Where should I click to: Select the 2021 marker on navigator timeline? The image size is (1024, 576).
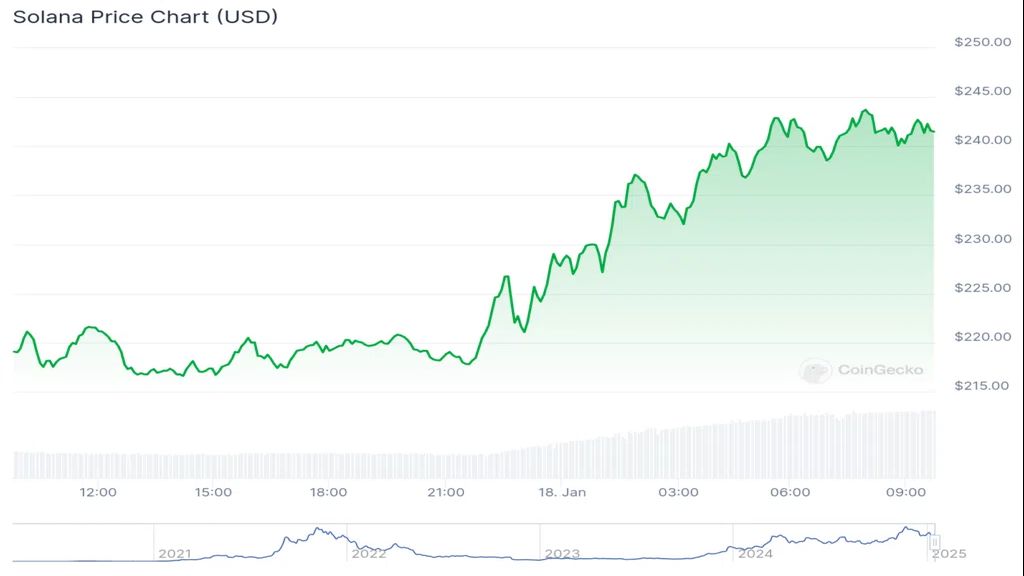174,554
